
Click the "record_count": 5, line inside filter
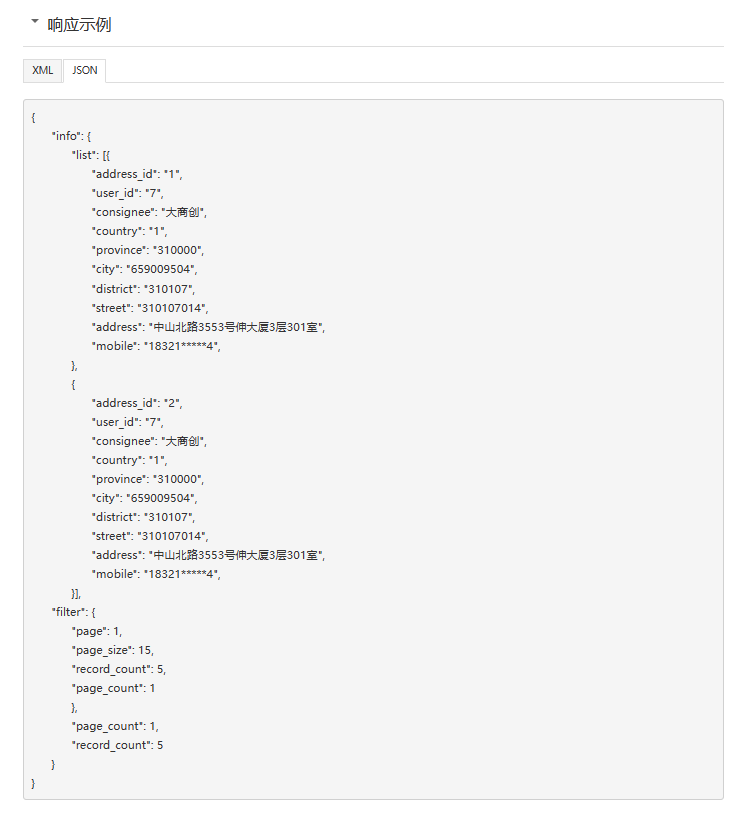pos(119,669)
